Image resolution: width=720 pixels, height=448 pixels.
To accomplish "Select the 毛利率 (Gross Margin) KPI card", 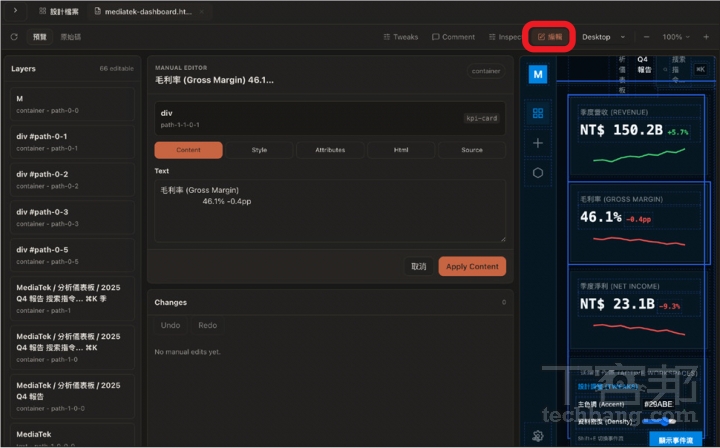I will pos(638,223).
